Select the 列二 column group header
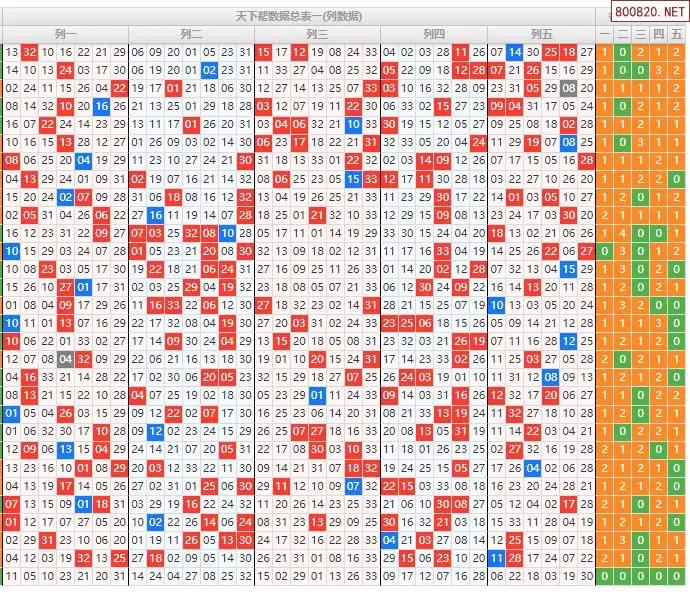 [x=191, y=34]
